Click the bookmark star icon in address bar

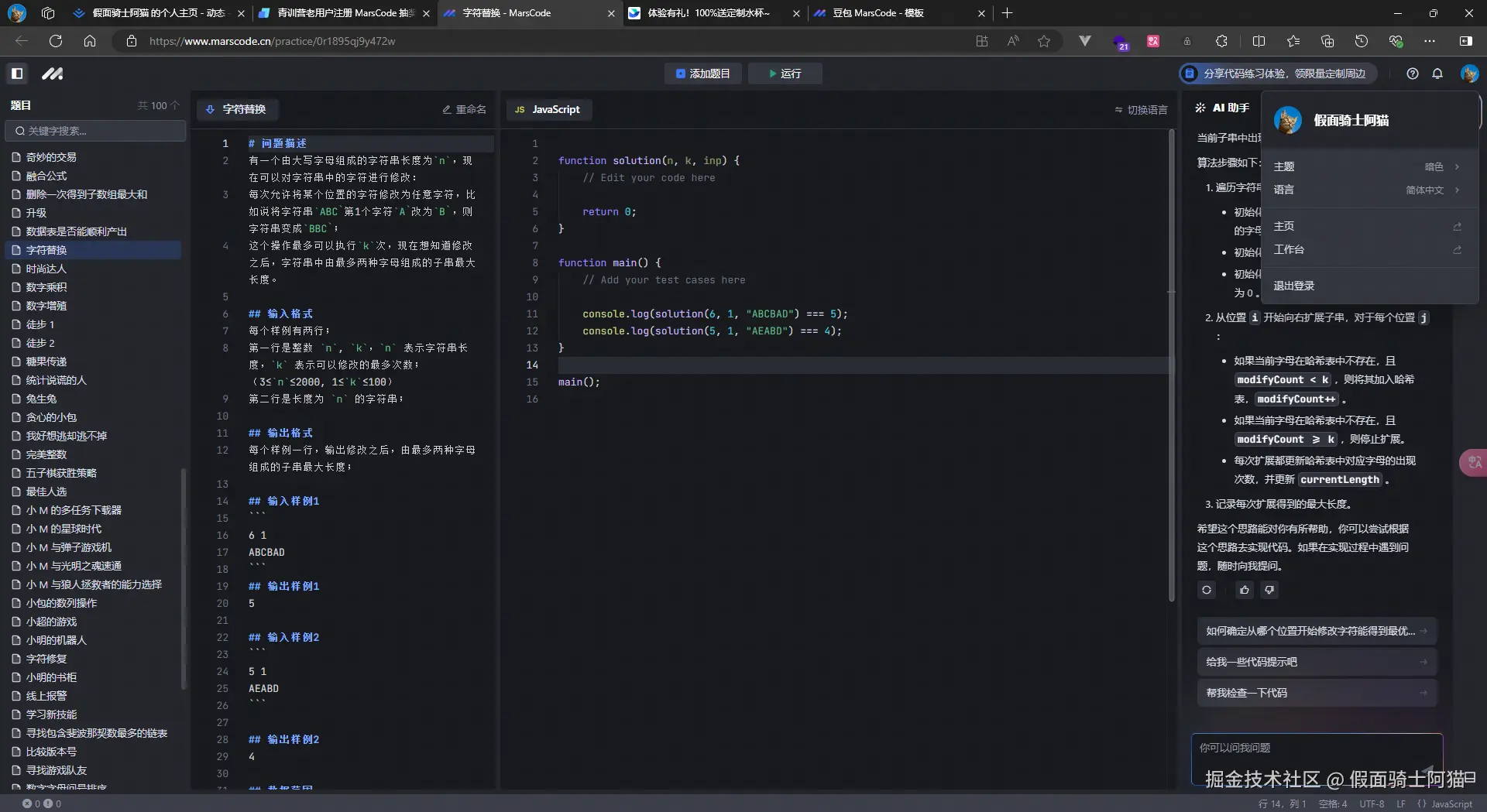tap(1044, 41)
